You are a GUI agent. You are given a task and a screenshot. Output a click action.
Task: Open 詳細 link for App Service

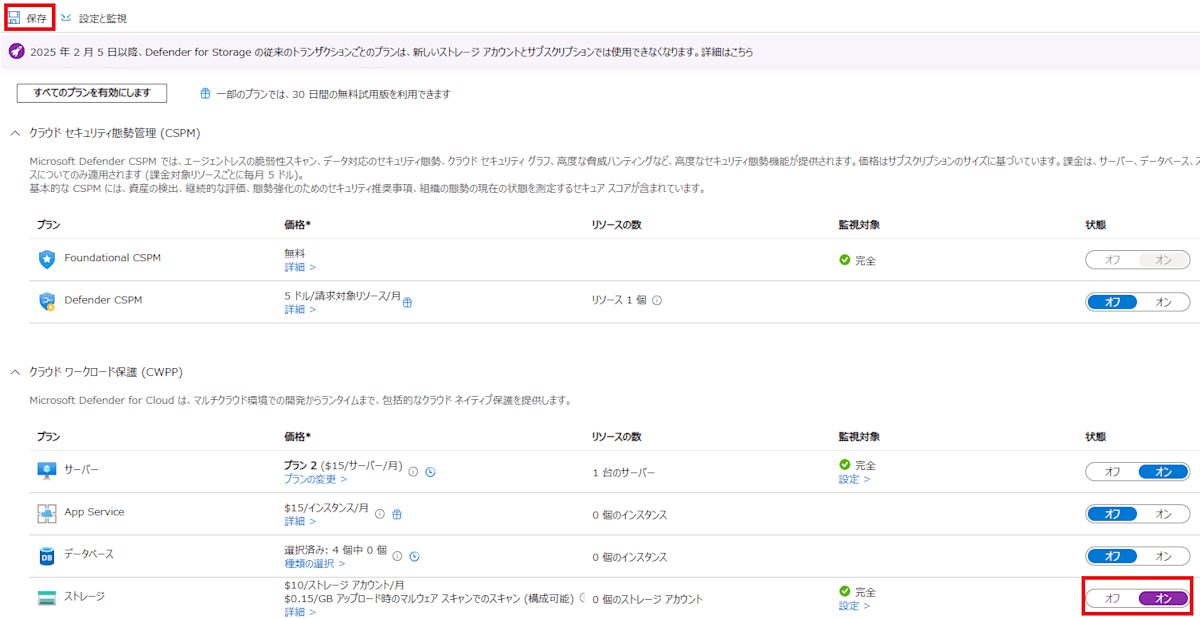point(300,521)
